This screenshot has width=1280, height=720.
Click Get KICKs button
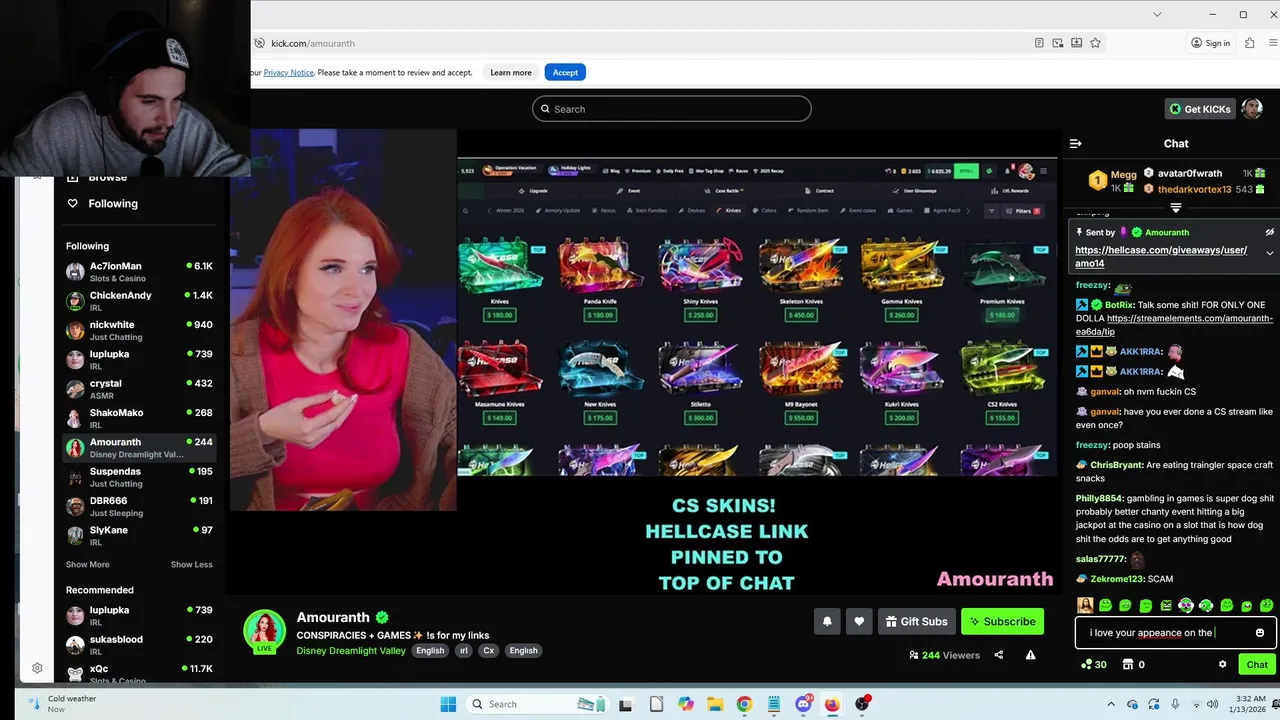click(1199, 109)
